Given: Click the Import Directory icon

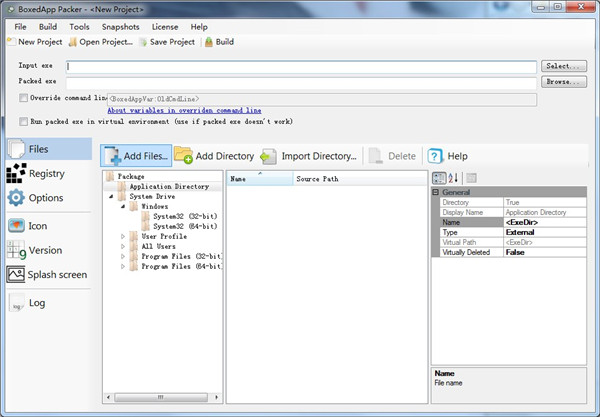Looking at the screenshot, I should (268, 156).
